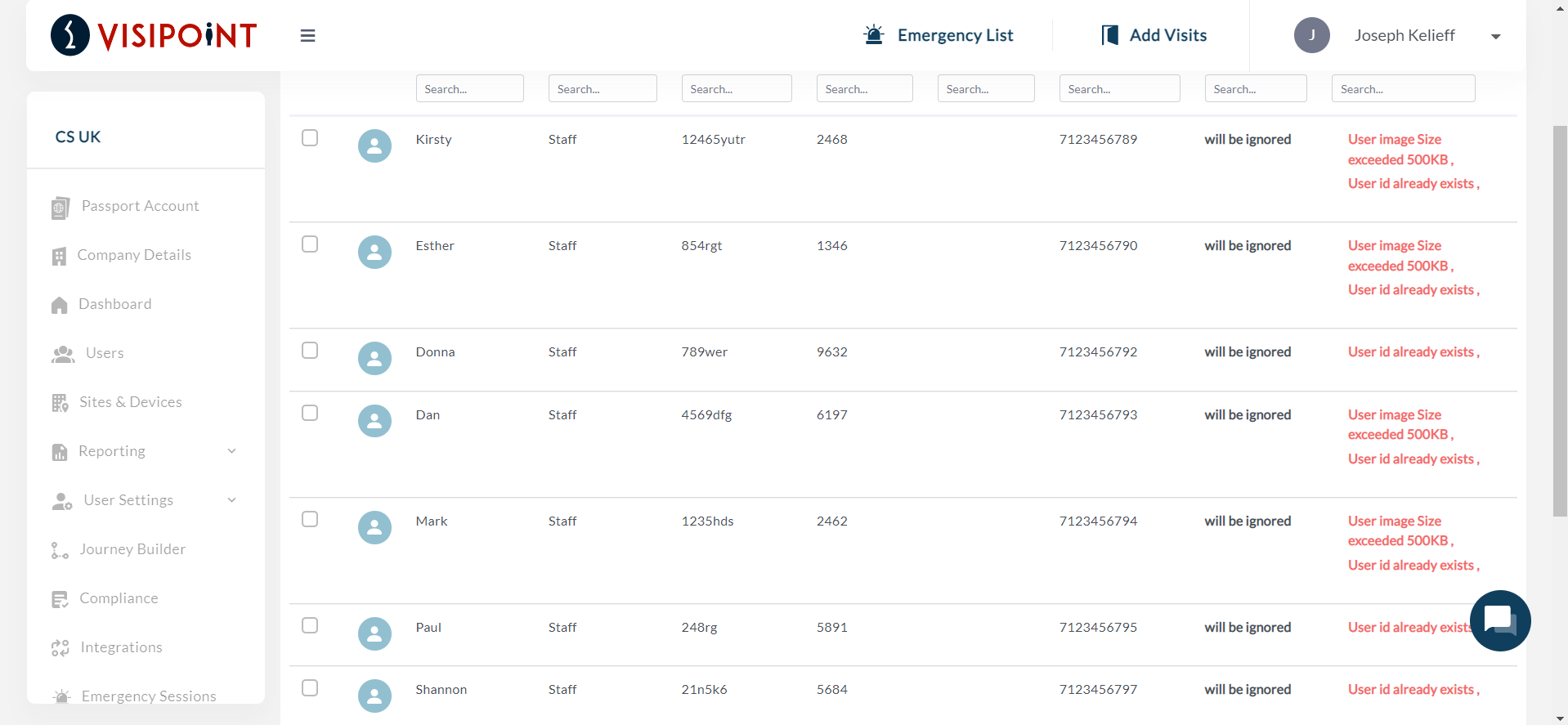Click the Add Visits door icon
The image size is (1568, 725).
point(1109,35)
